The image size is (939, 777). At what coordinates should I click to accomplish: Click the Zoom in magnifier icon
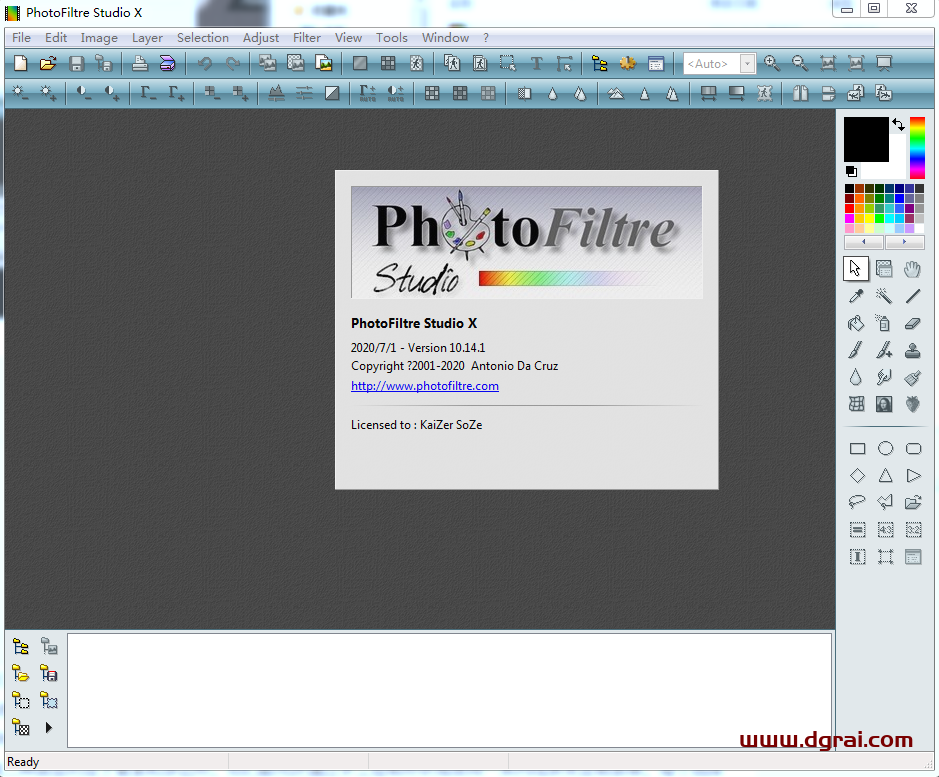(771, 64)
